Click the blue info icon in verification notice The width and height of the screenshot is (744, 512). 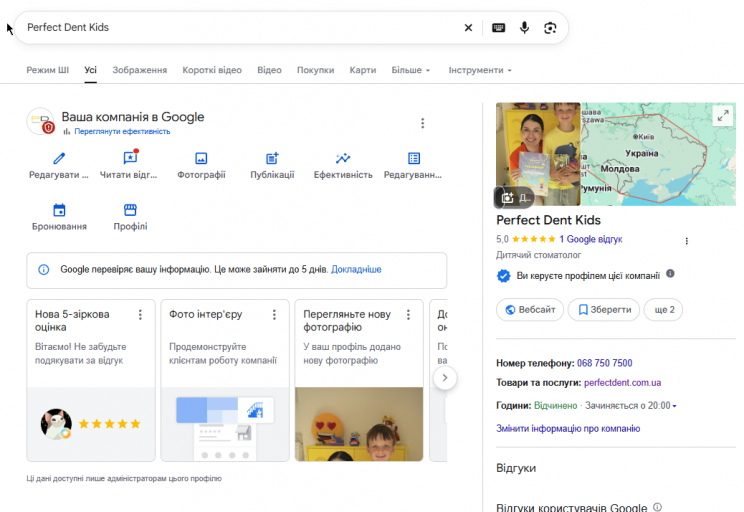44,270
